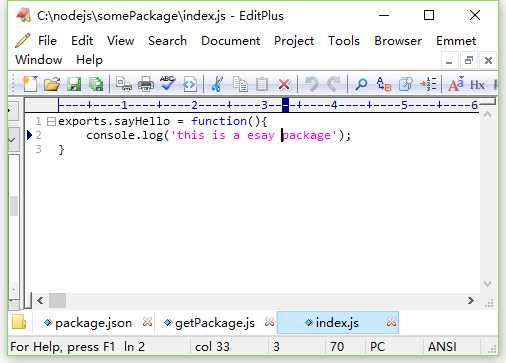The image size is (506, 363).
Task: Click the Print icon in toolbar
Action: click(x=146, y=84)
